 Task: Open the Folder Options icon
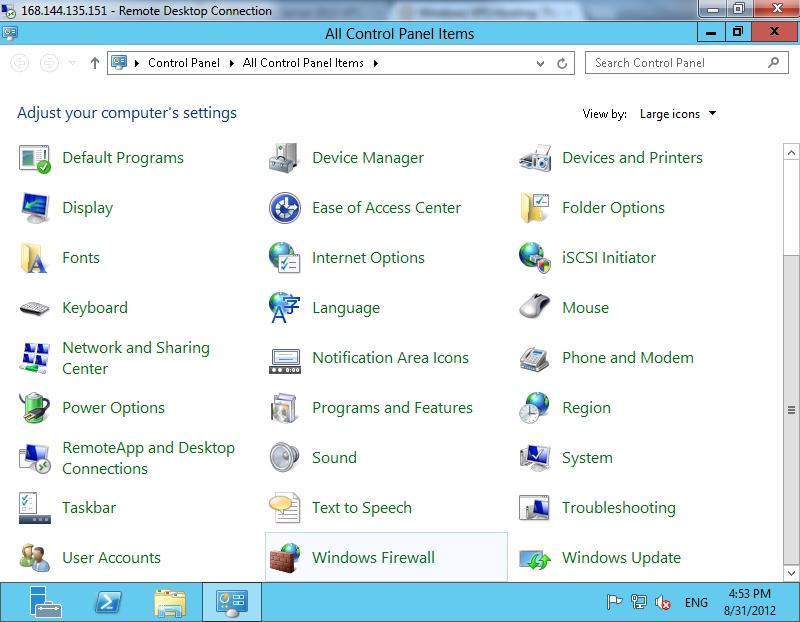(535, 208)
